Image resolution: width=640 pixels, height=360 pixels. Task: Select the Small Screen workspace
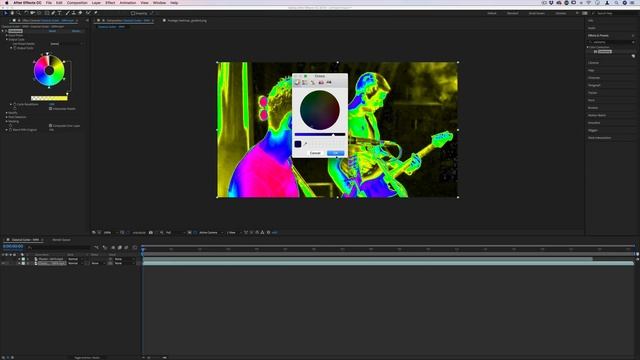point(537,13)
